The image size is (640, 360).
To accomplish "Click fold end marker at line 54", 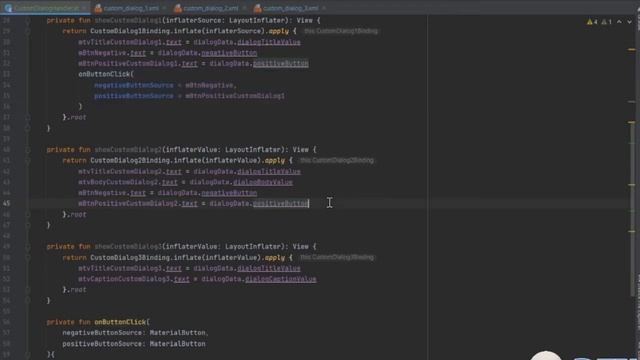I will [28, 300].
